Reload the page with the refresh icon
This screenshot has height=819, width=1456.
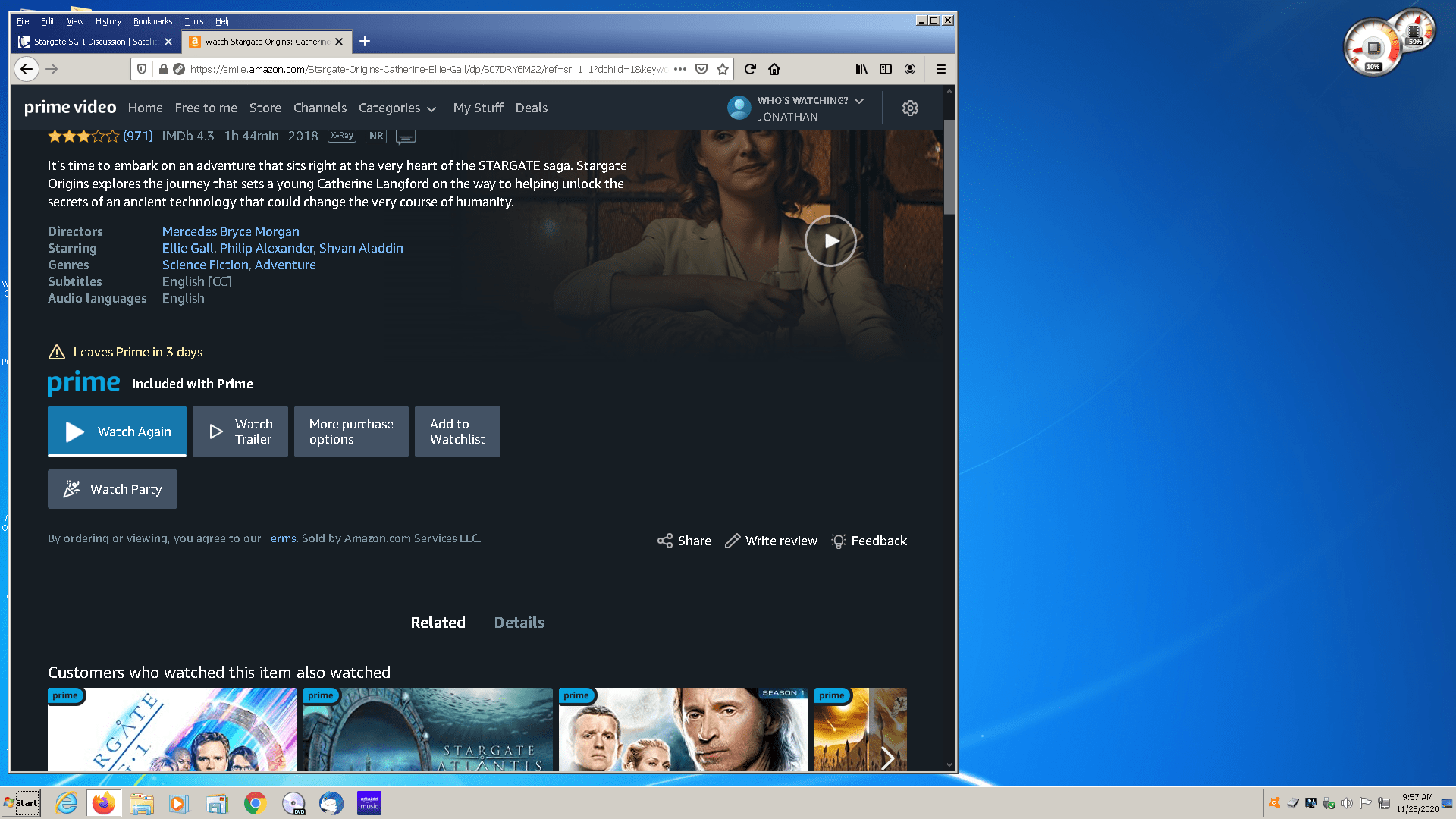coord(750,69)
